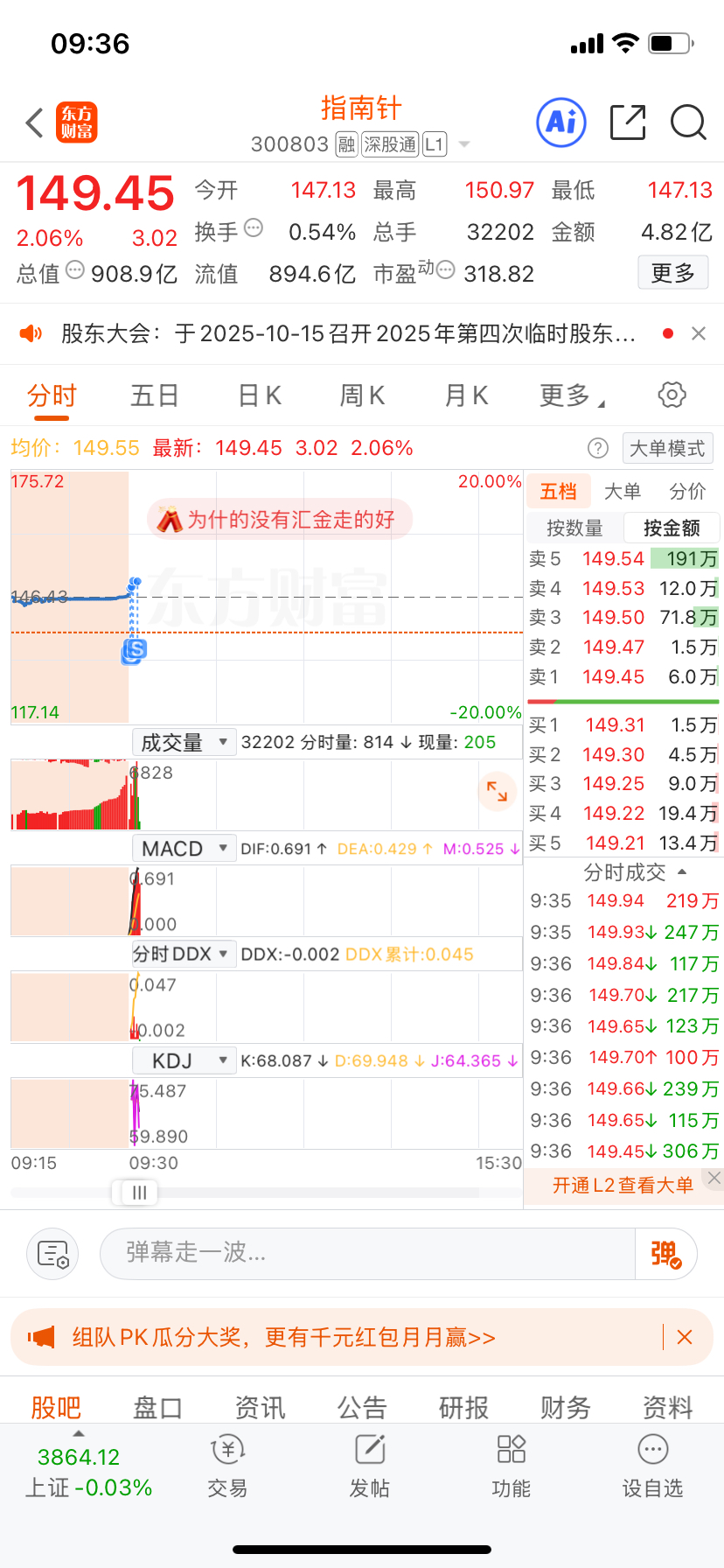Image resolution: width=724 pixels, height=1568 pixels.
Task: Switch to the 股吧 tab
Action: tap(56, 1407)
